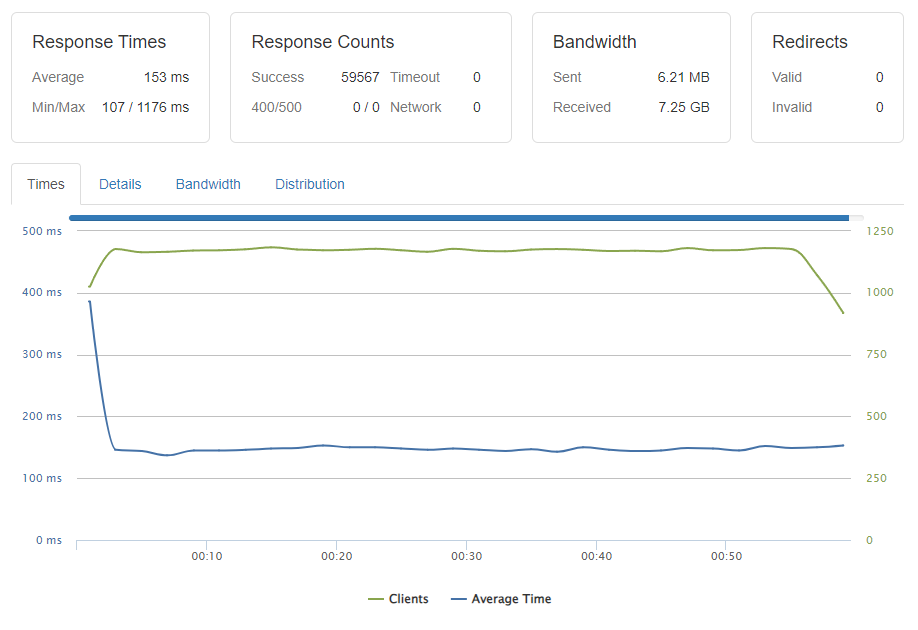Toggle the Average Time legend entry
This screenshot has height=630, width=918.
501,598
